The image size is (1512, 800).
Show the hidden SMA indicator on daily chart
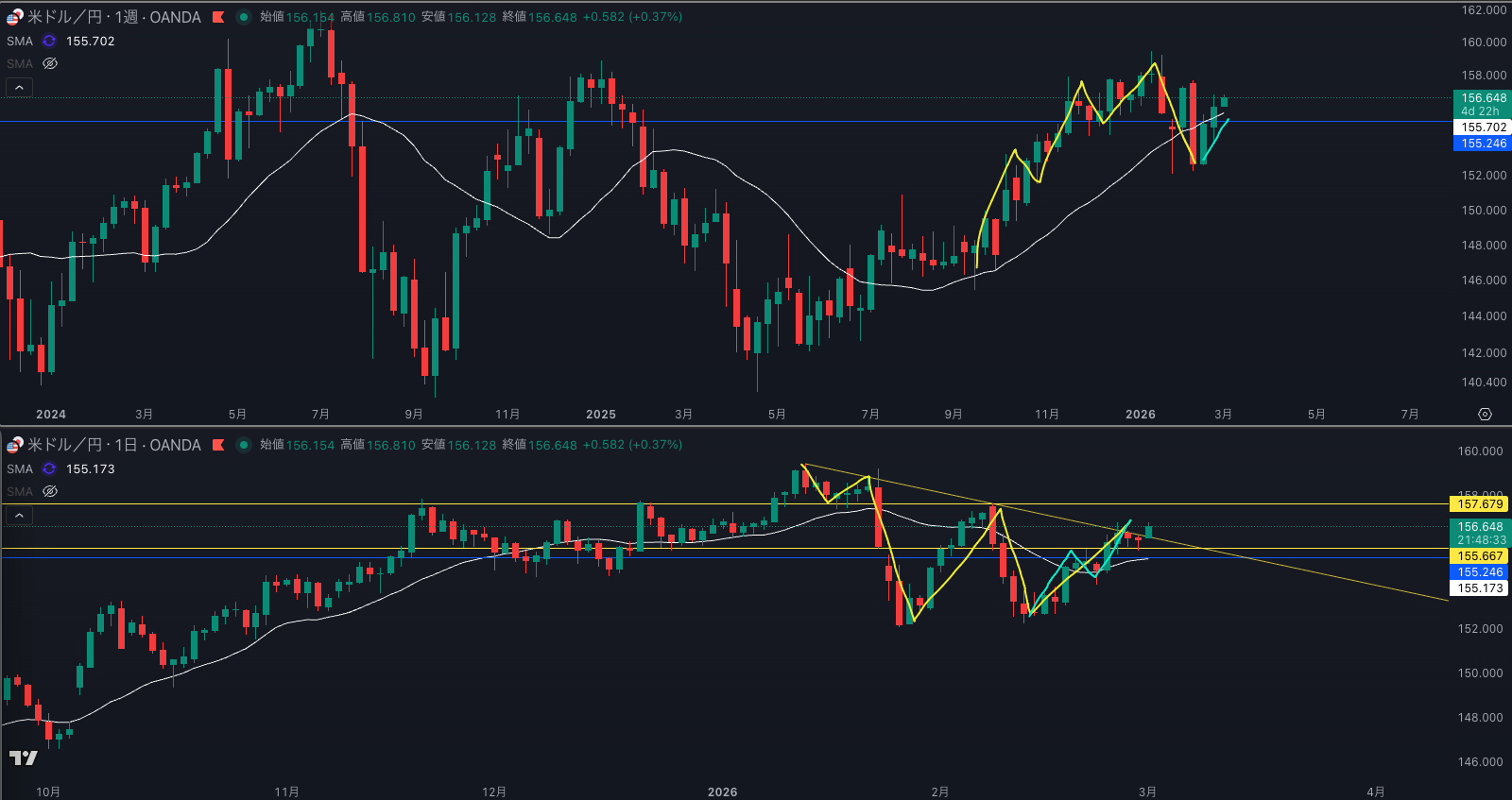tap(50, 492)
